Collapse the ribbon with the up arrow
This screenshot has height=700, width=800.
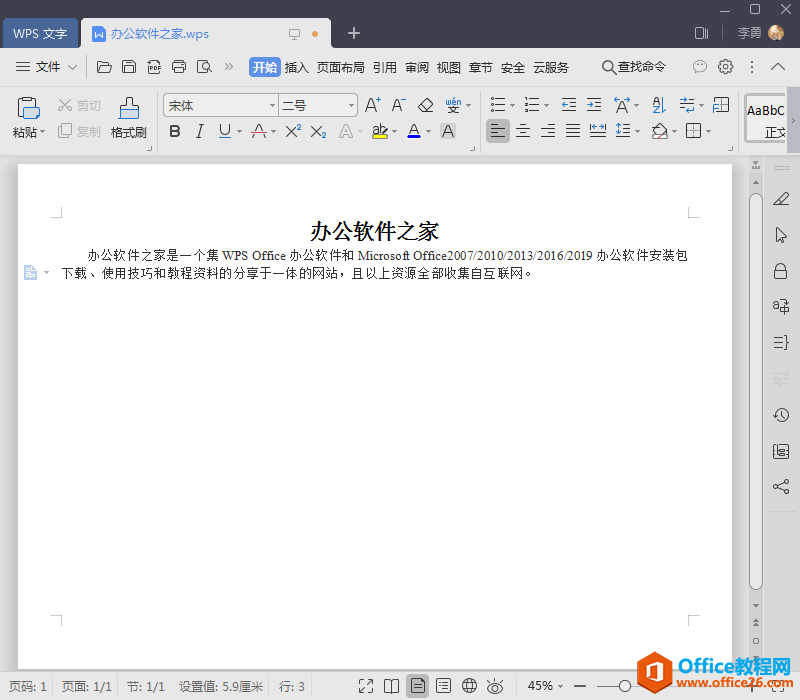click(778, 67)
